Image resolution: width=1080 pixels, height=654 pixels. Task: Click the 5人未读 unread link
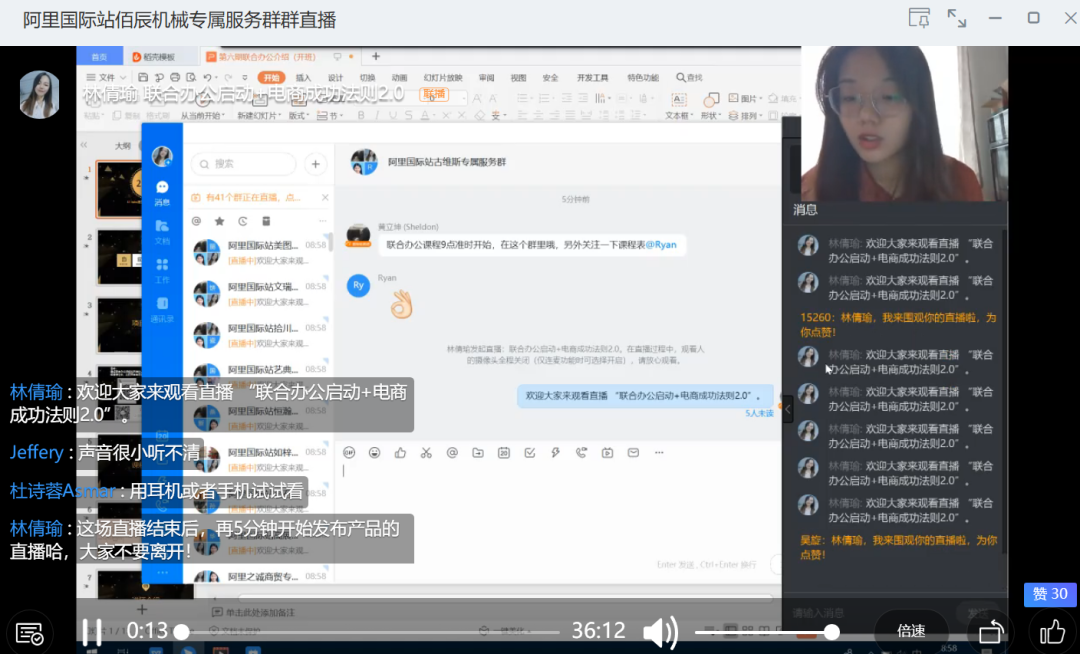(759, 413)
